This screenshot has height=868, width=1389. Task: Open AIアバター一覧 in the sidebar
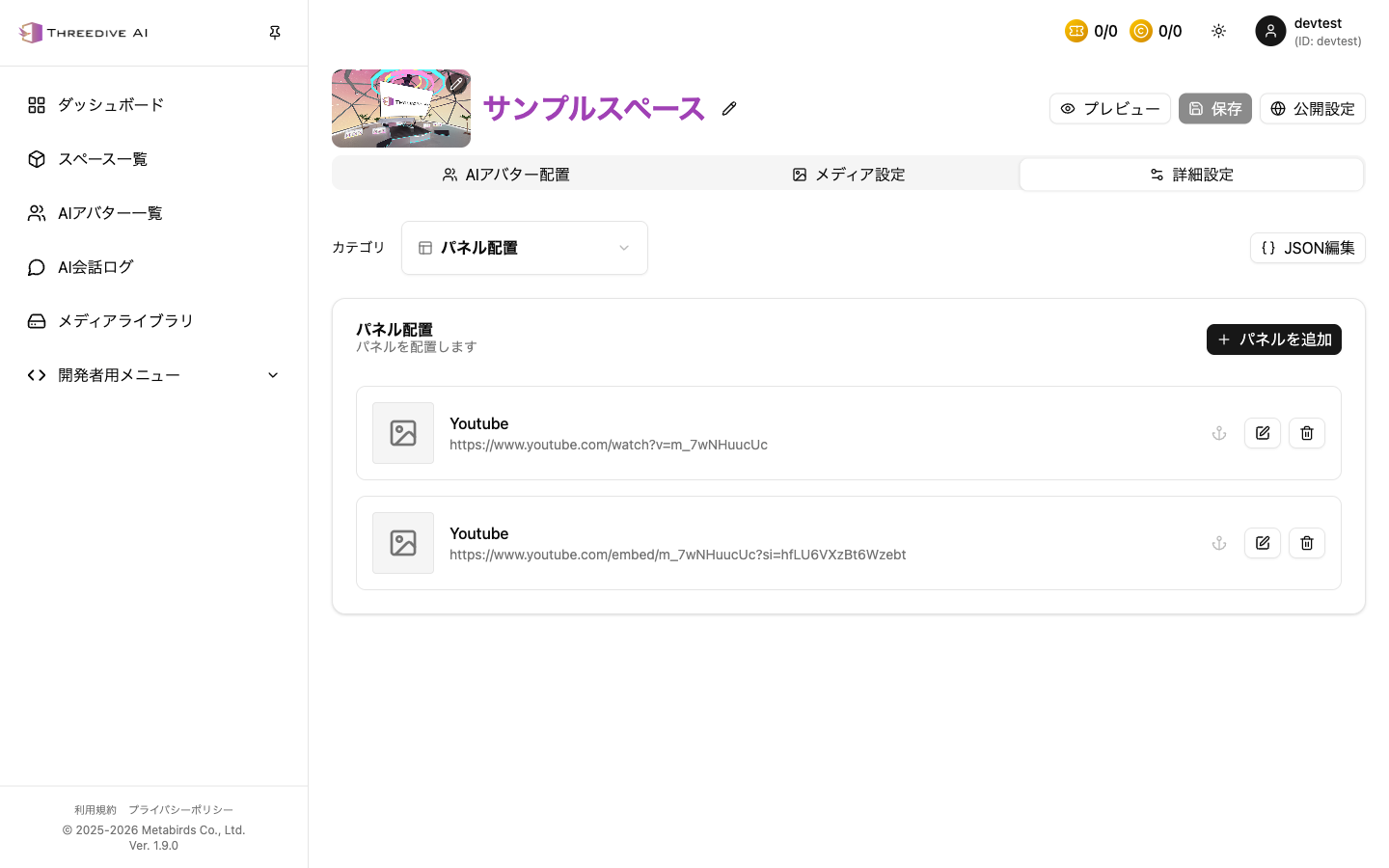click(x=154, y=213)
